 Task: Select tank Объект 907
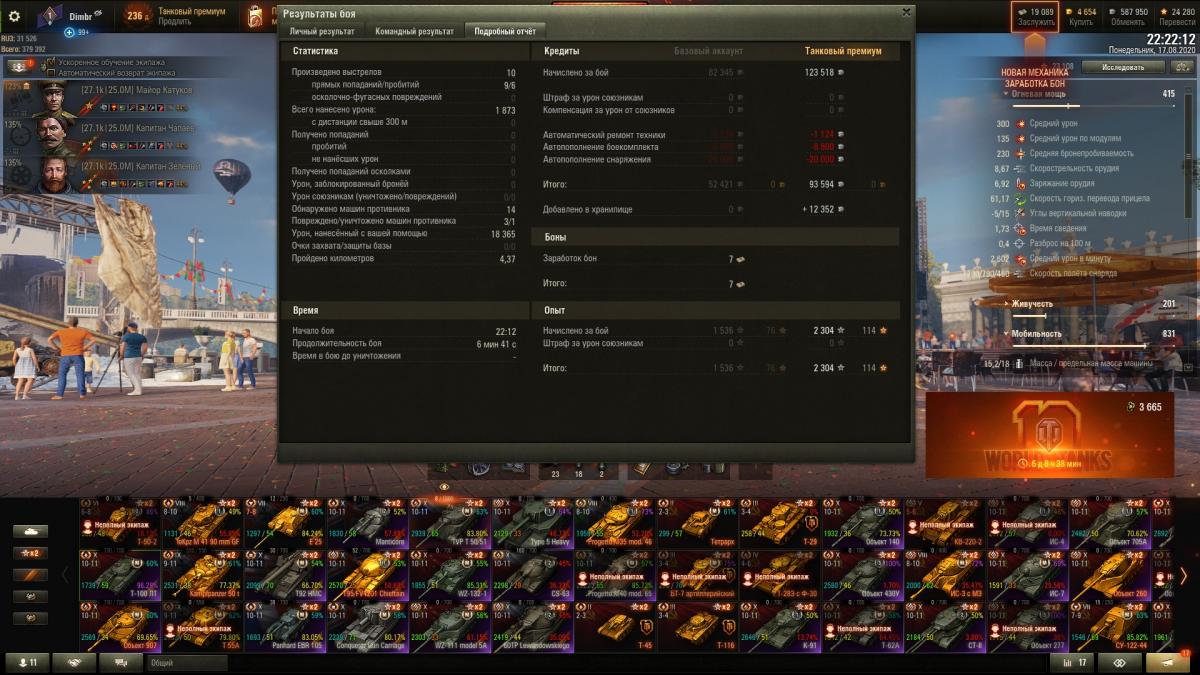tap(118, 626)
